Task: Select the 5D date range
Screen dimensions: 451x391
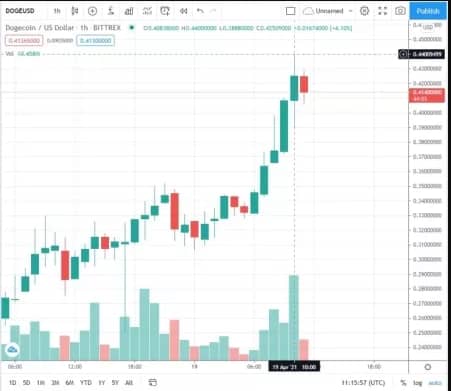Action: click(26, 383)
